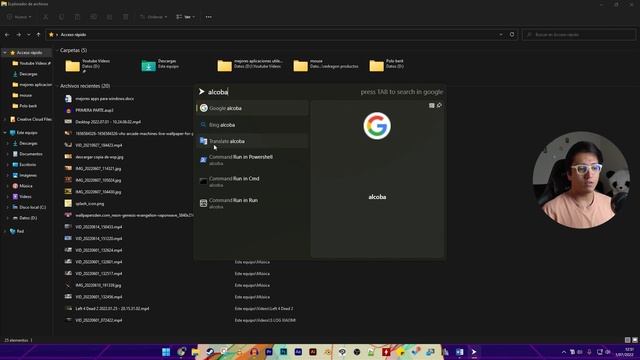
Task: Expand Disco local (C:) in the sidebar
Action: coord(7,207)
